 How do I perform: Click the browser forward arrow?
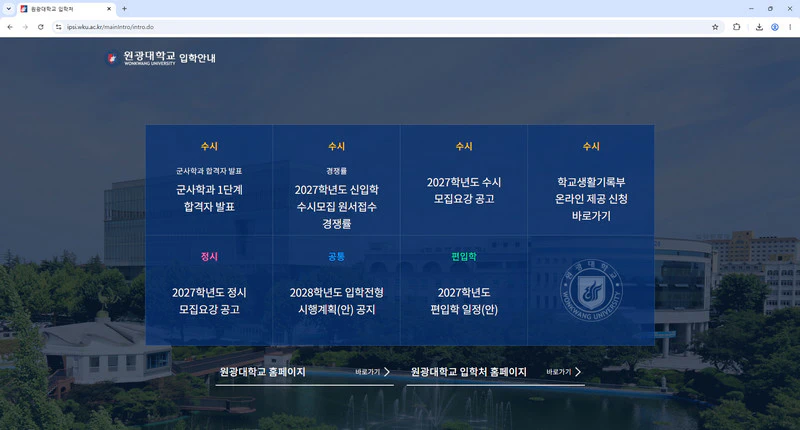[25, 27]
